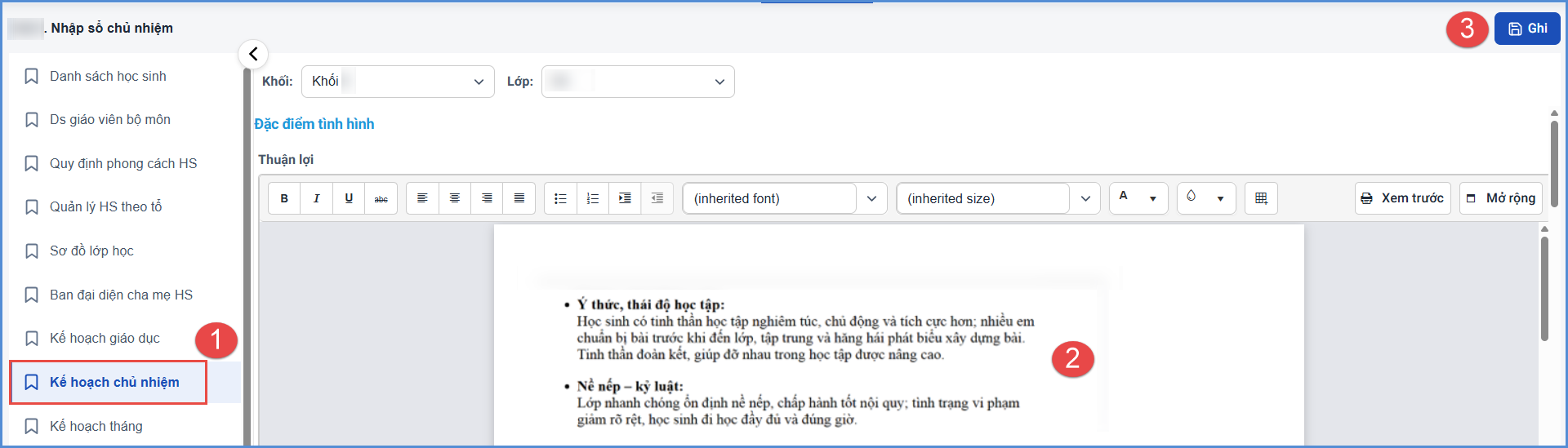Image resolution: width=1568 pixels, height=448 pixels.
Task: Open Sơ đồ lớp học item
Action: (x=91, y=251)
